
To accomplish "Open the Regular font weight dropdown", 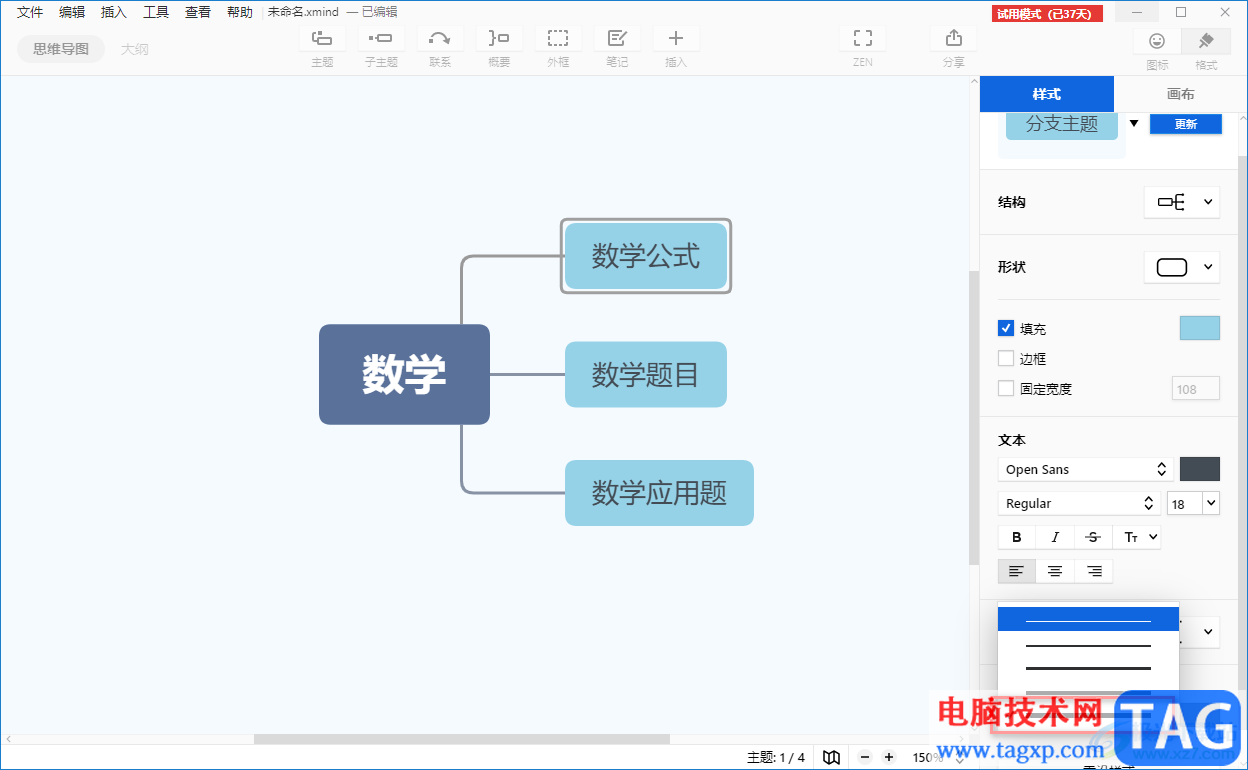I will pyautogui.click(x=1079, y=503).
